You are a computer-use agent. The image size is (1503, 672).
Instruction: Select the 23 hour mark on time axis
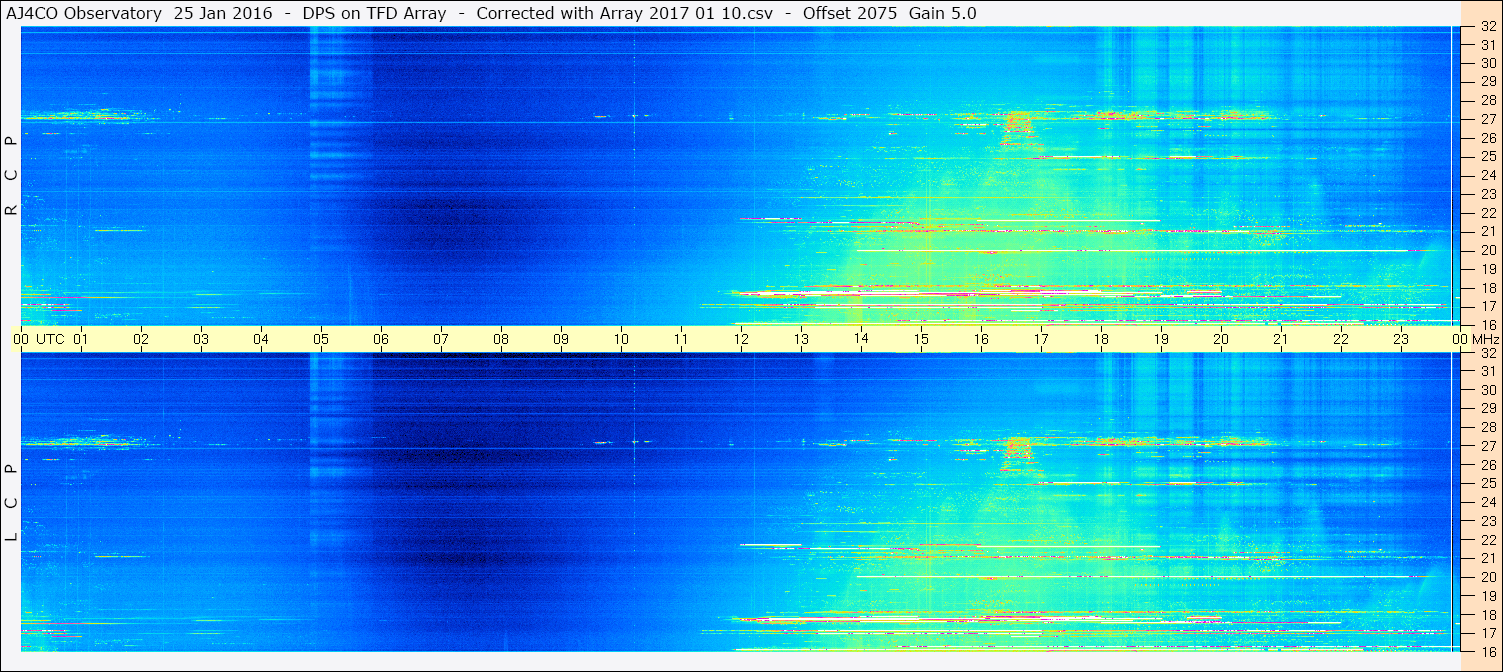tap(1401, 339)
